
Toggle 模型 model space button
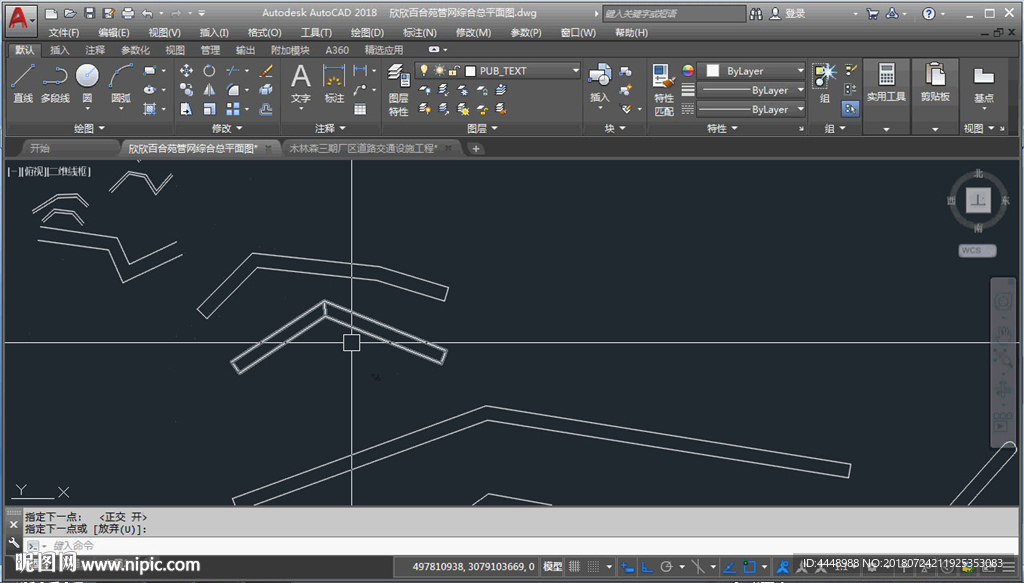(552, 566)
